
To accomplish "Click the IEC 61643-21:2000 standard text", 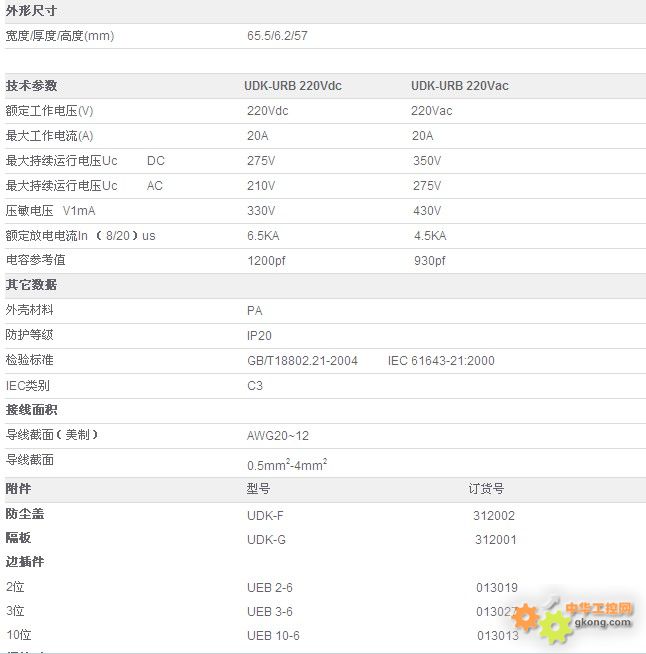I will pos(441,360).
